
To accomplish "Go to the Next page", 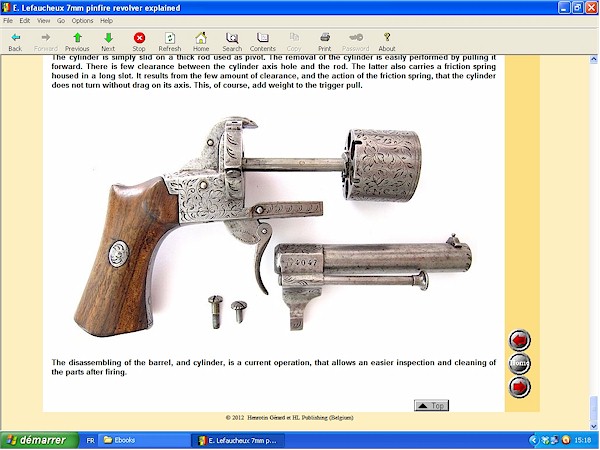I will point(108,42).
